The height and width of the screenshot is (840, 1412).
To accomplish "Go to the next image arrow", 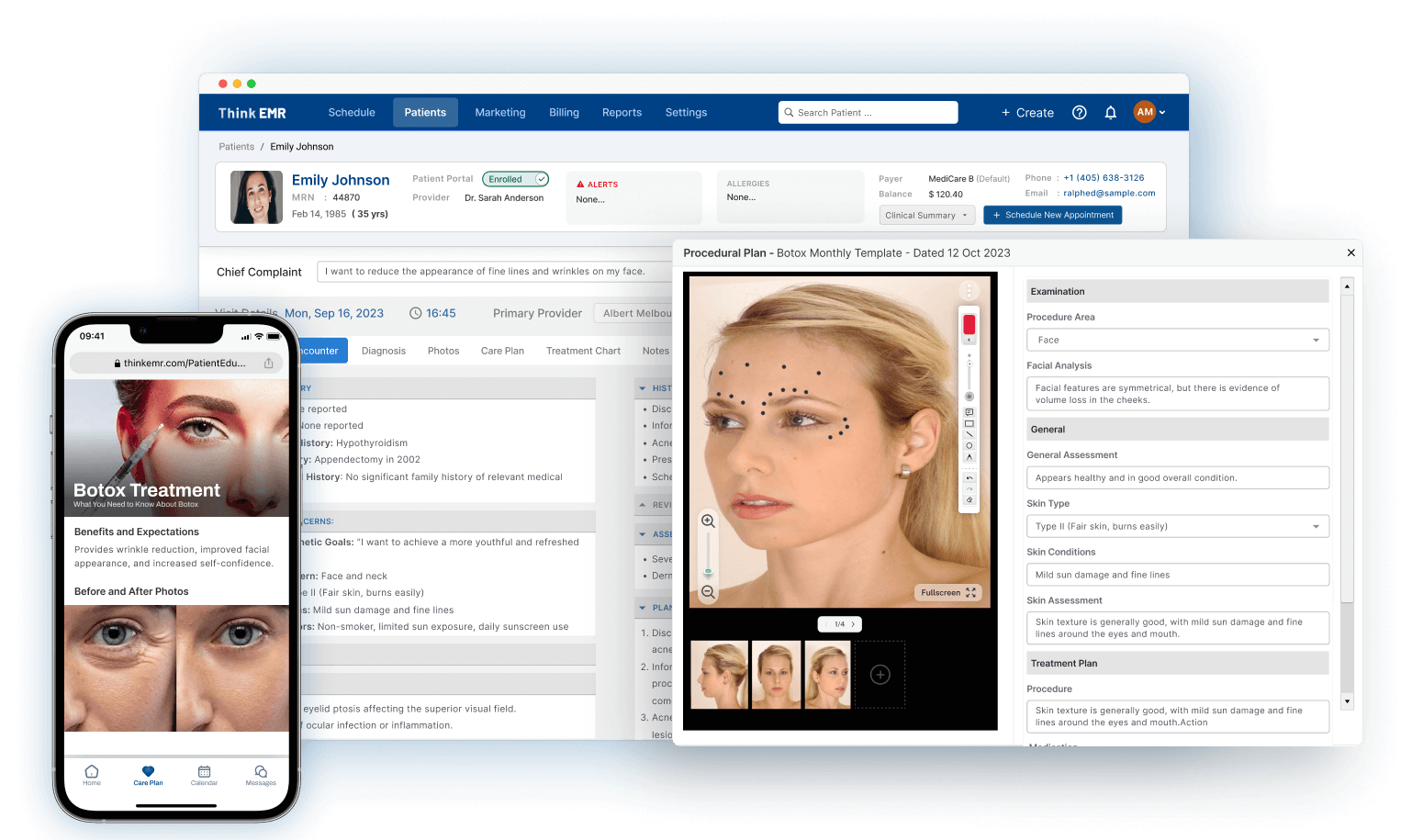I will (853, 624).
